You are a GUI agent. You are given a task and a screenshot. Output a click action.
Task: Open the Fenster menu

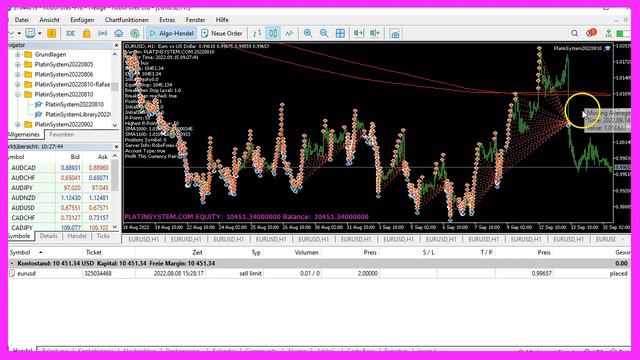click(x=196, y=20)
